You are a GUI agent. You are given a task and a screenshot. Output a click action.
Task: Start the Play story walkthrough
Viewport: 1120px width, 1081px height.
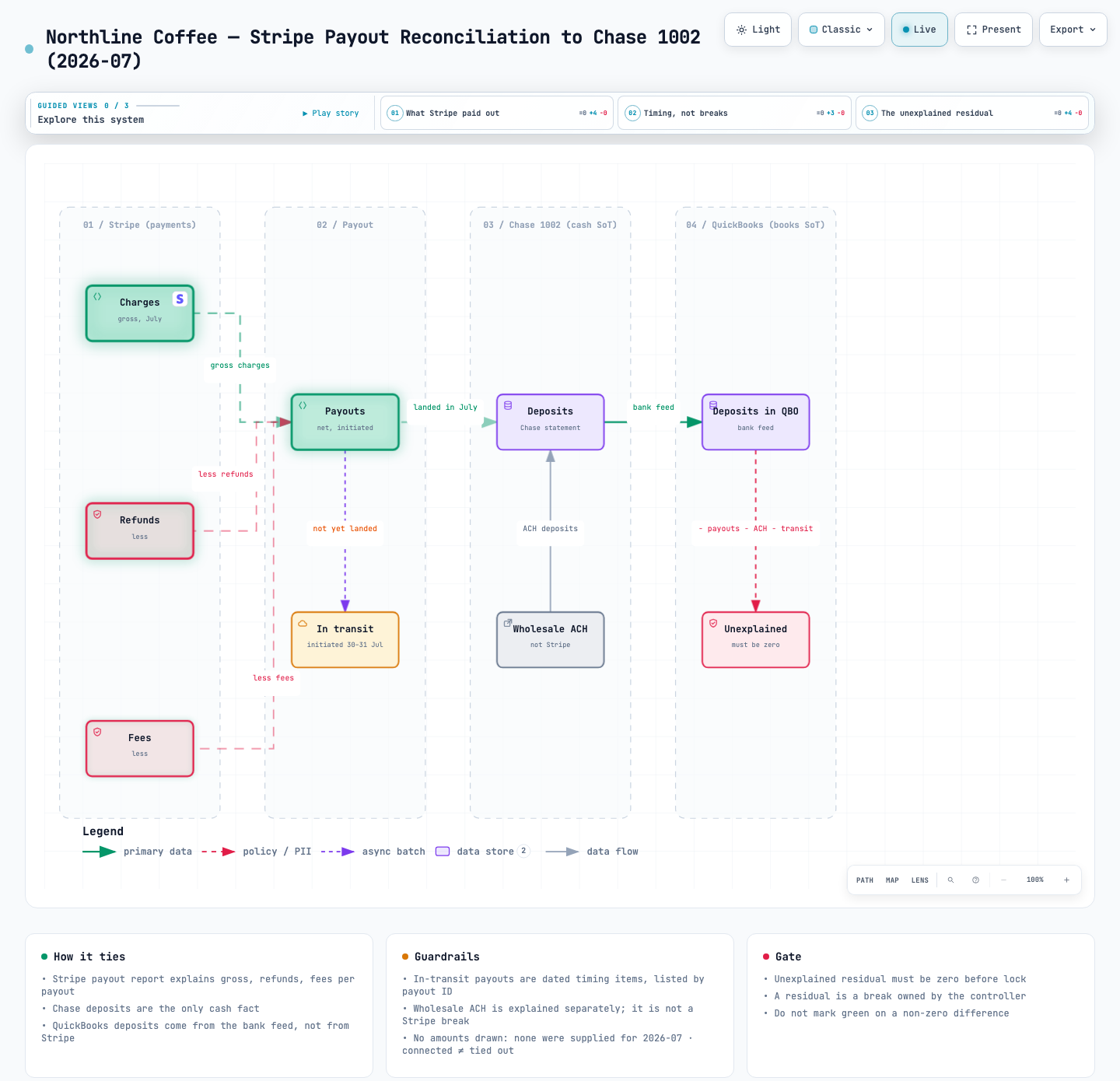pyautogui.click(x=331, y=113)
